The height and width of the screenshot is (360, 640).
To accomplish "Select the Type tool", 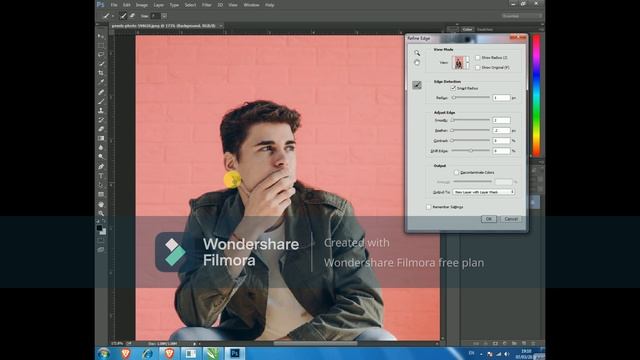I will tap(101, 176).
